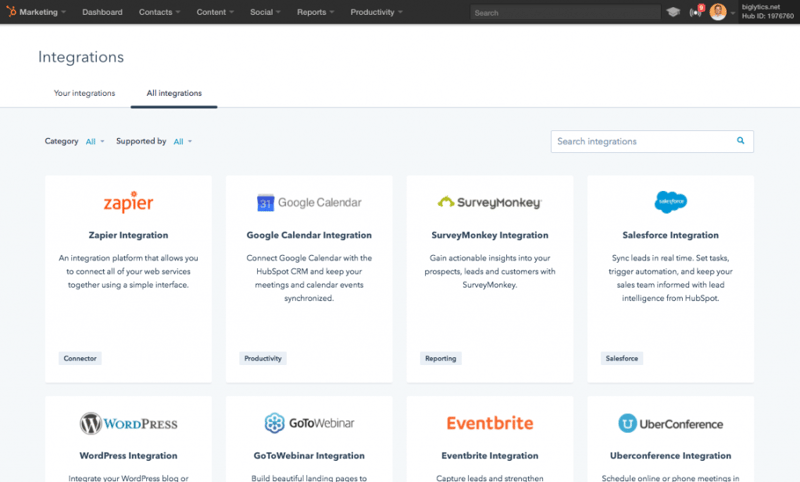Image resolution: width=800 pixels, height=482 pixels.
Task: Open GoToWebinar Integration title
Action: [x=309, y=455]
